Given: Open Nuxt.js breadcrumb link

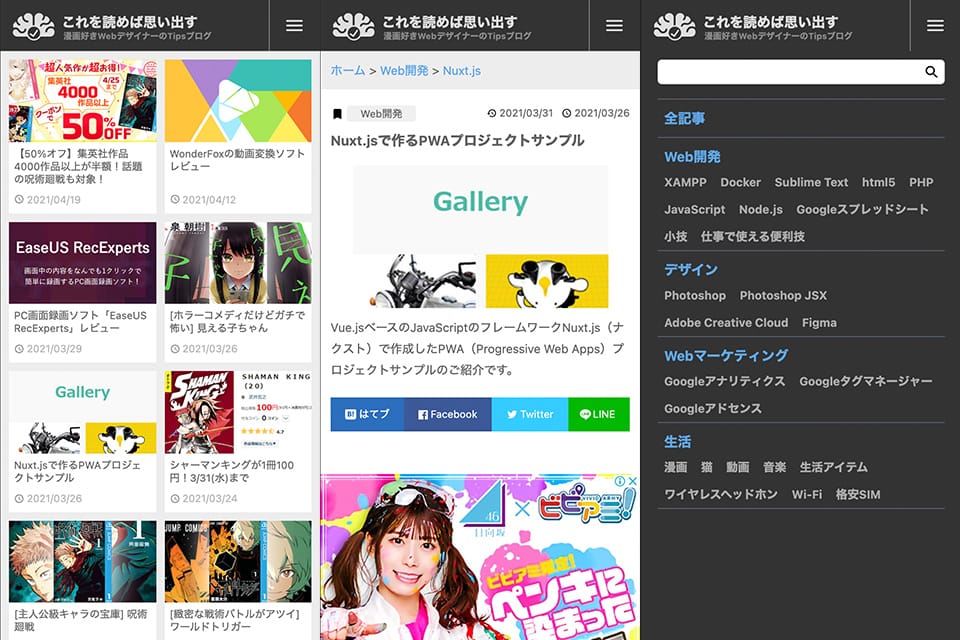Looking at the screenshot, I should click(462, 70).
